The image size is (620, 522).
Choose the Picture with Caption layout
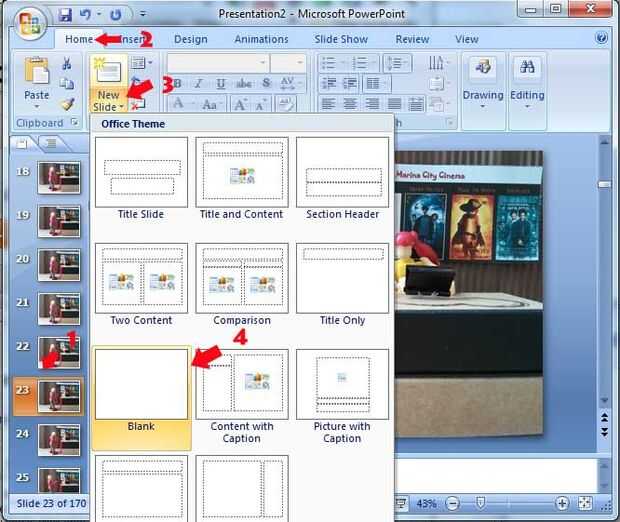[x=342, y=397]
